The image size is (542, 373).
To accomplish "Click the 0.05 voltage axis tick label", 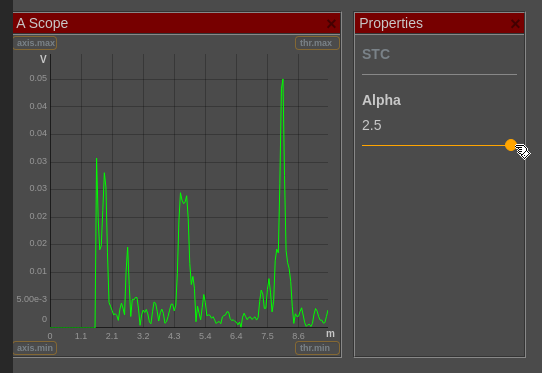I will pyautogui.click(x=38, y=78).
